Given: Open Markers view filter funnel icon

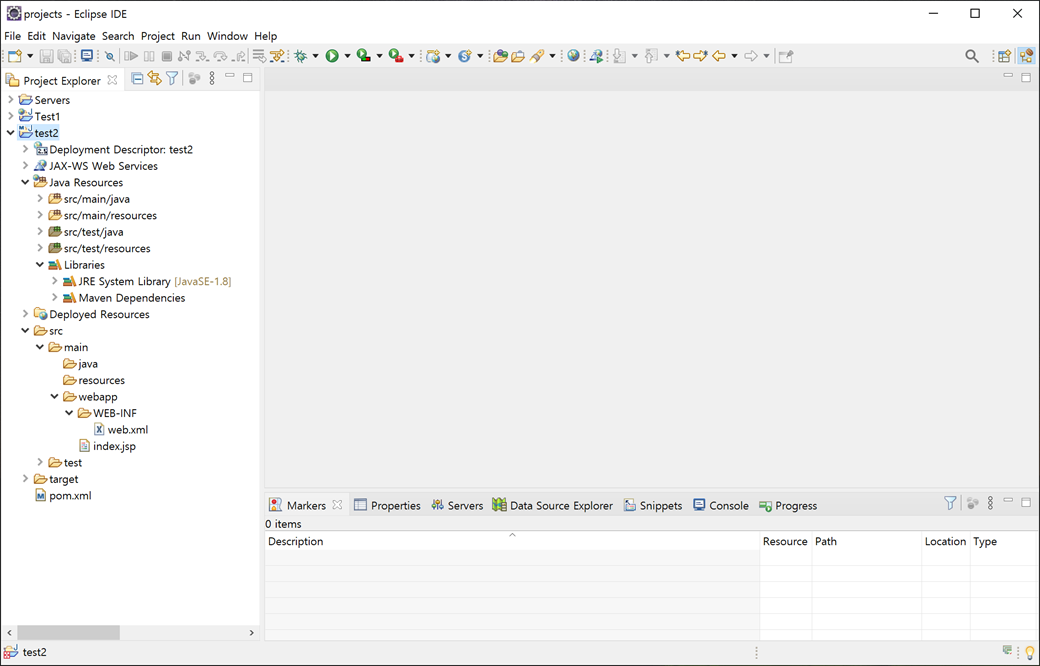Looking at the screenshot, I should coord(950,503).
